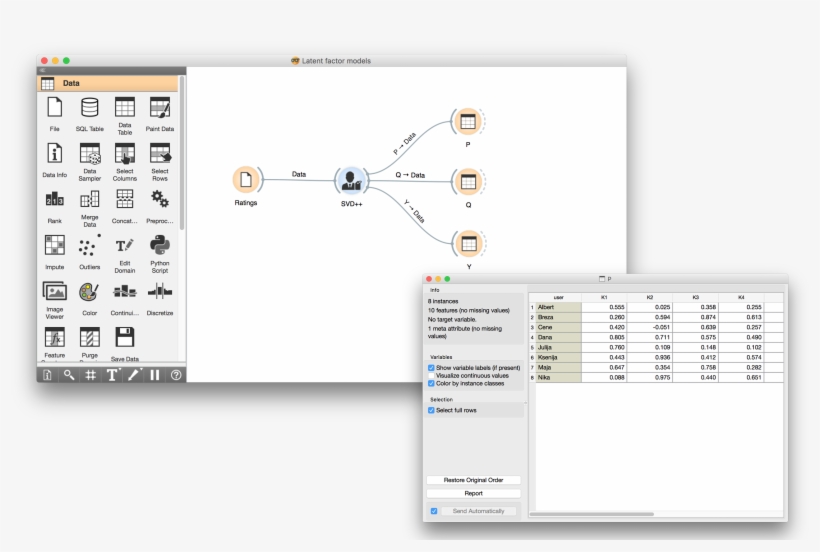Click the table's horizontal scrollbar
820x552 pixels.
pyautogui.click(x=592, y=514)
